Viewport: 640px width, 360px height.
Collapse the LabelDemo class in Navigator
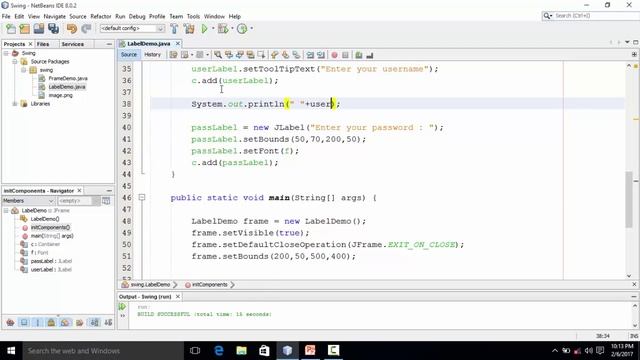click(6, 211)
